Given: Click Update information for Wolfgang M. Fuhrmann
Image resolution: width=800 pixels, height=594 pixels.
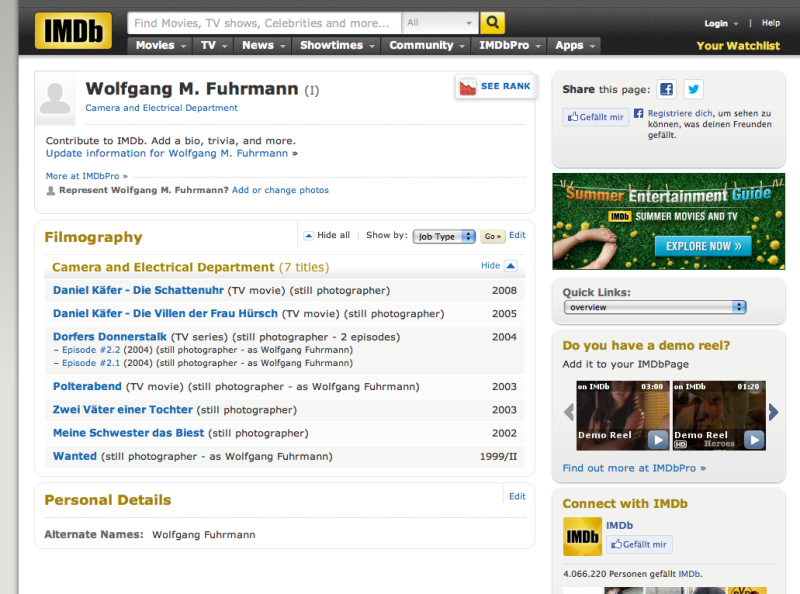Looking at the screenshot, I should (x=167, y=154).
